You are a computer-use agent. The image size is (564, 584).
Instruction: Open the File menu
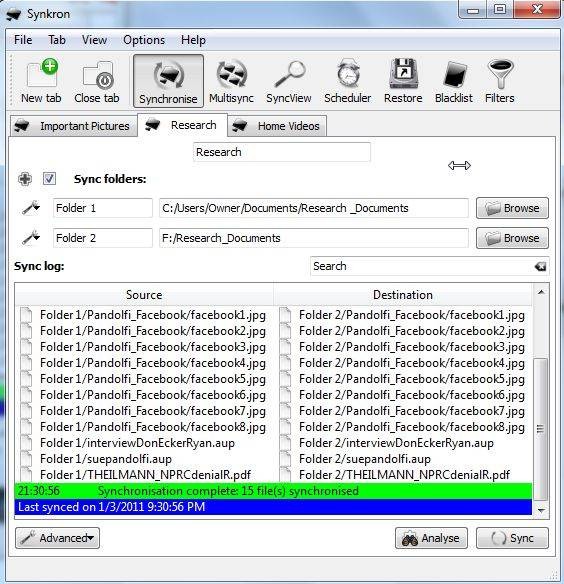[x=23, y=40]
